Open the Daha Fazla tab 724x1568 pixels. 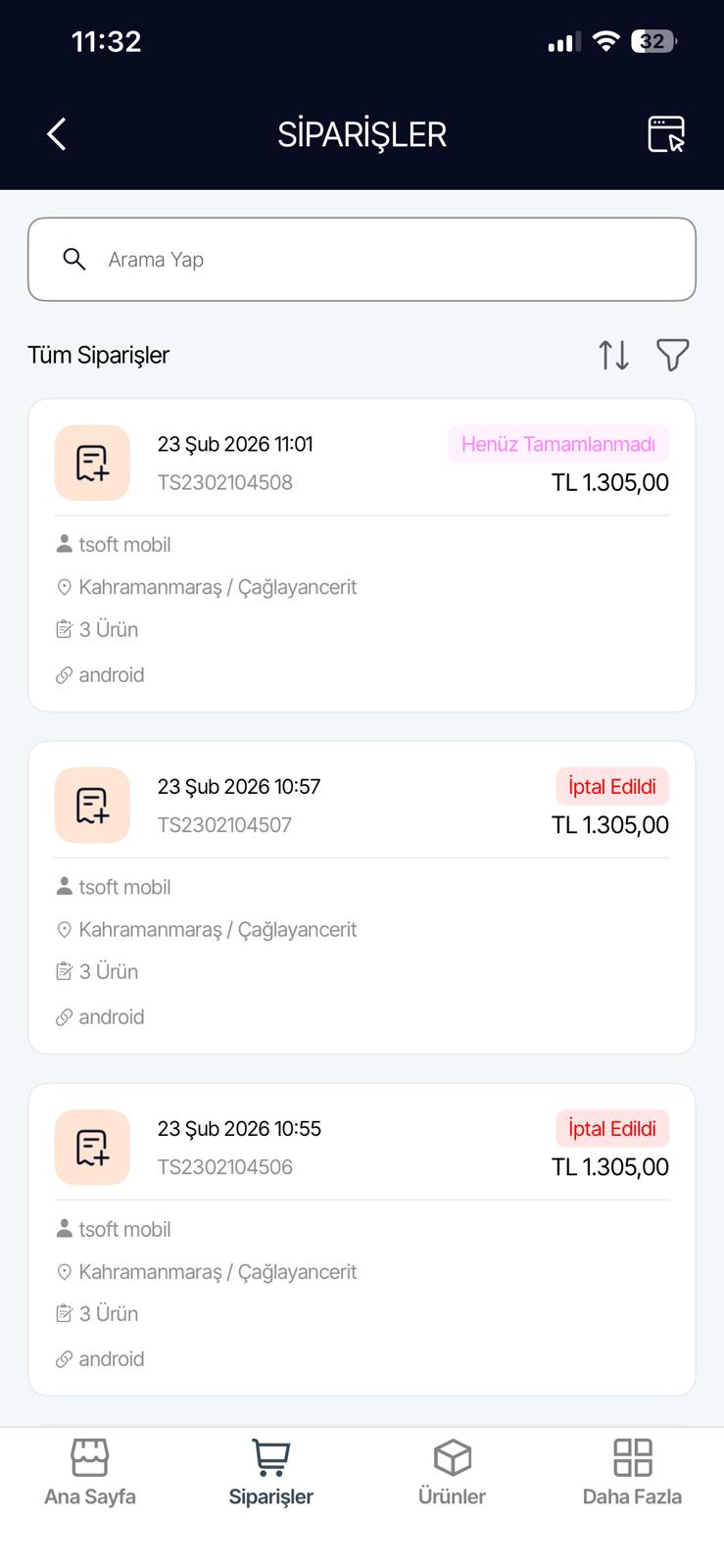click(x=632, y=1472)
